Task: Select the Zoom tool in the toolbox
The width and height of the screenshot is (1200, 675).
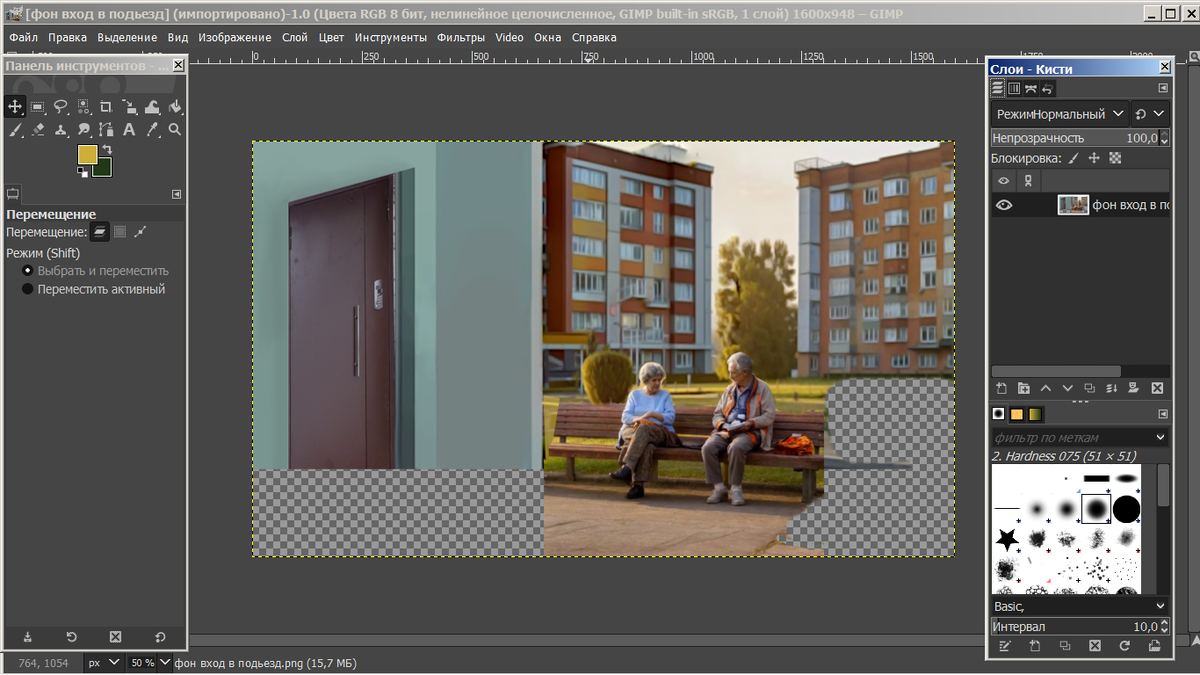Action: click(175, 130)
